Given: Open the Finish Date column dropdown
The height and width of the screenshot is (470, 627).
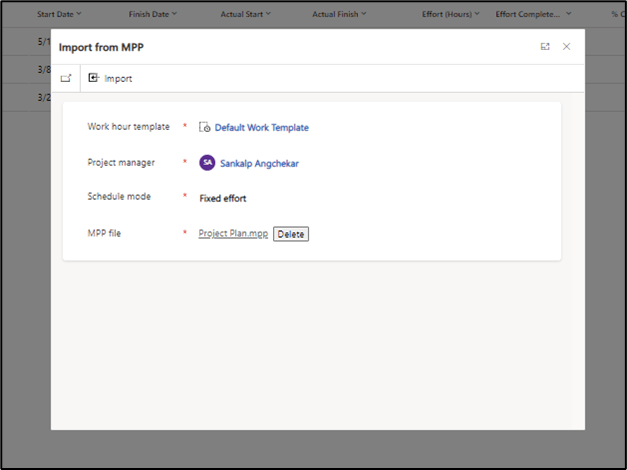Looking at the screenshot, I should [x=174, y=15].
